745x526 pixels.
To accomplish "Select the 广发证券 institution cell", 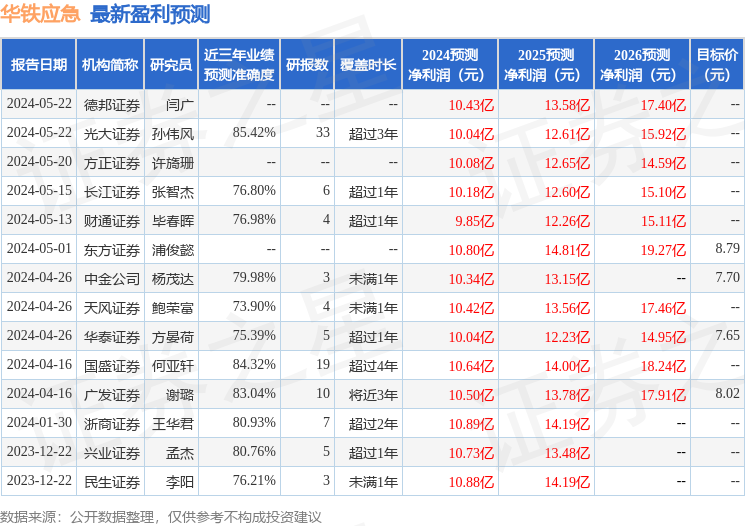I will click(112, 395).
